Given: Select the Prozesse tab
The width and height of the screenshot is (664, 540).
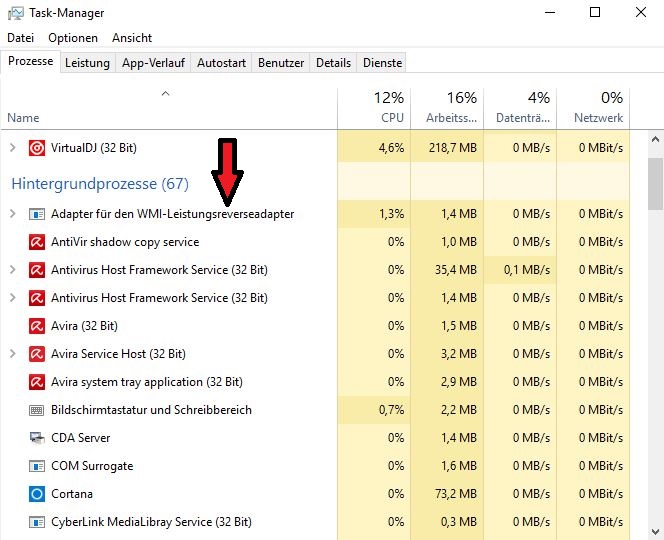Looking at the screenshot, I should click(x=30, y=61).
